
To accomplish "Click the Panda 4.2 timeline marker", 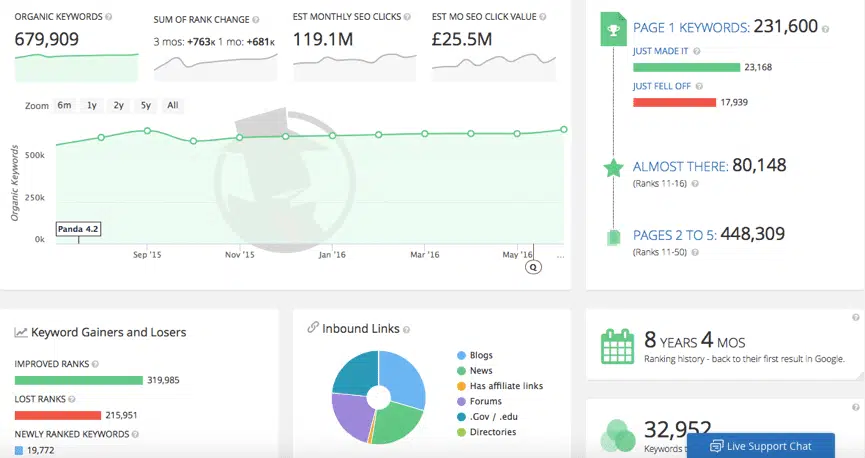I will pos(78,229).
